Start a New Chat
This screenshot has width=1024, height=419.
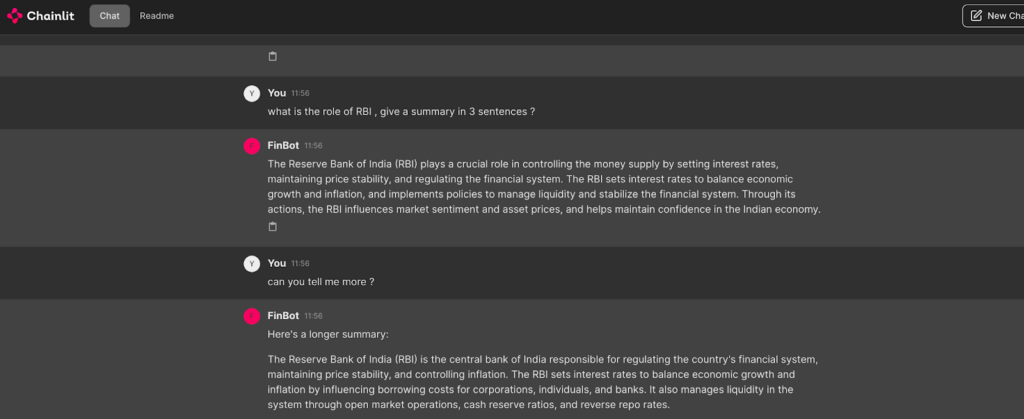pos(992,16)
